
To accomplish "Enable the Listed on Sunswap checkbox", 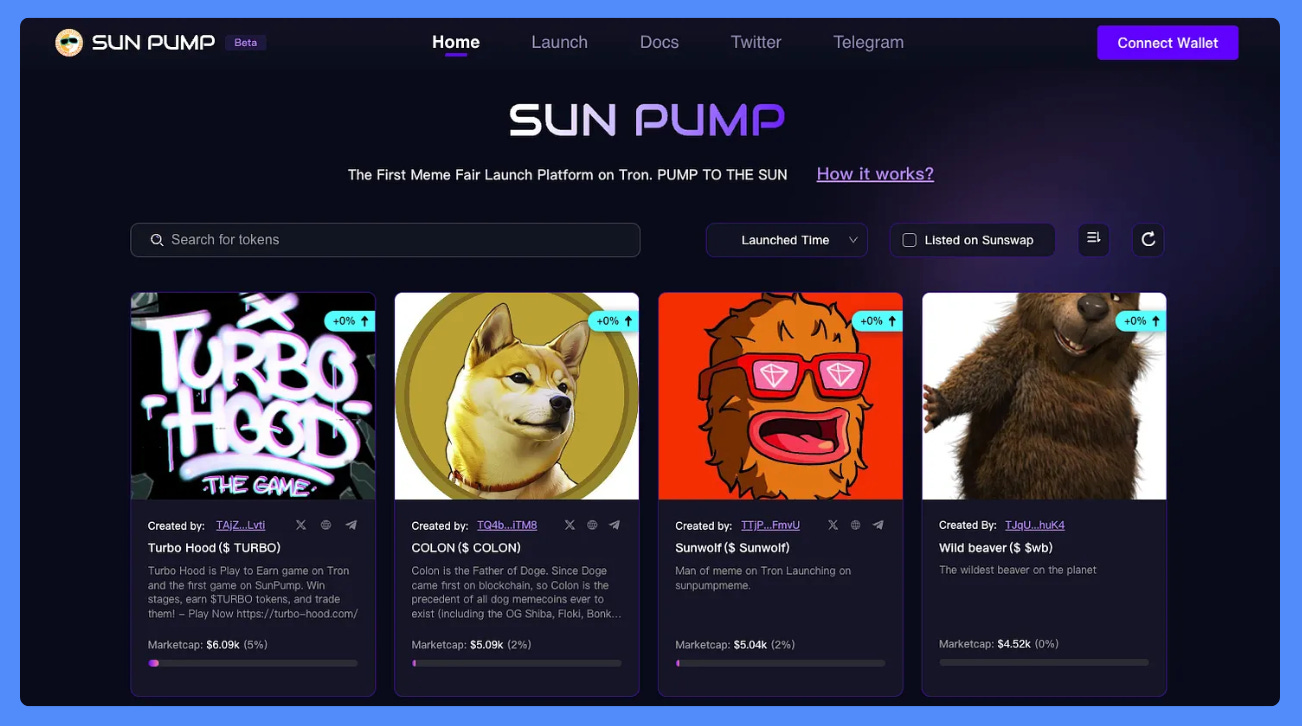I will (909, 240).
